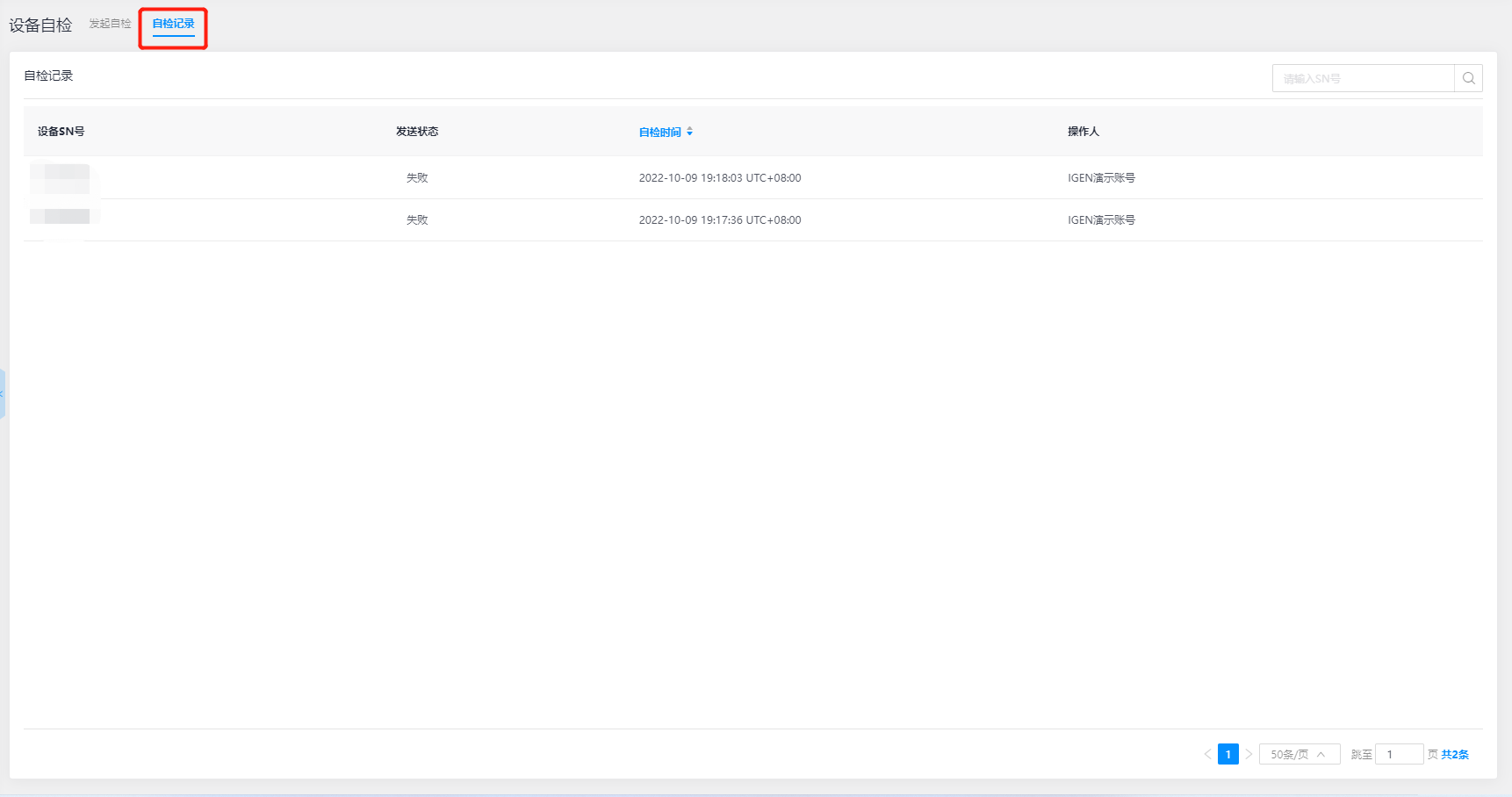Click the 设备SN号 column header
The image size is (1512, 797).
(x=61, y=132)
